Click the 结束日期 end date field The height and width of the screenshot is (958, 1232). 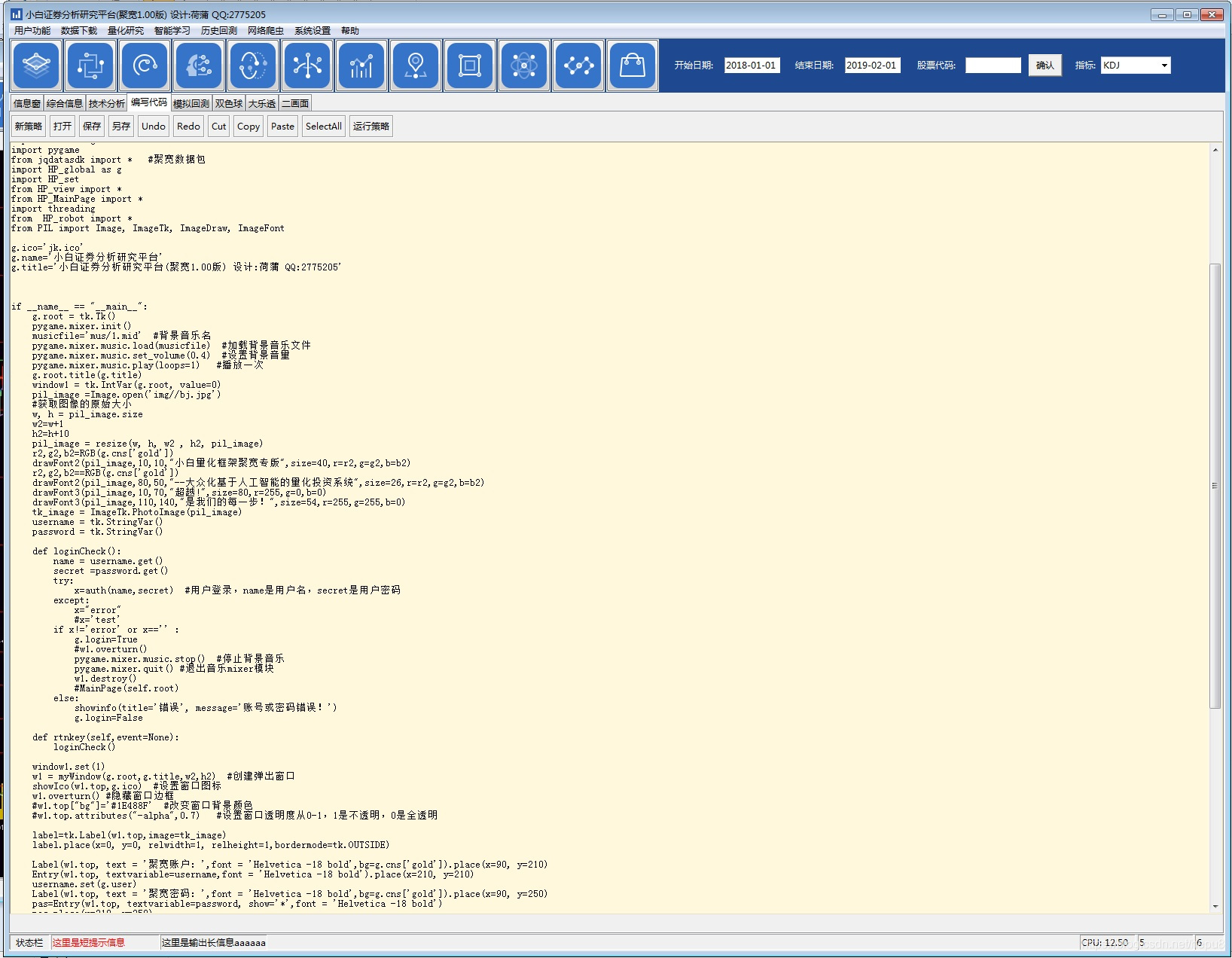(872, 66)
